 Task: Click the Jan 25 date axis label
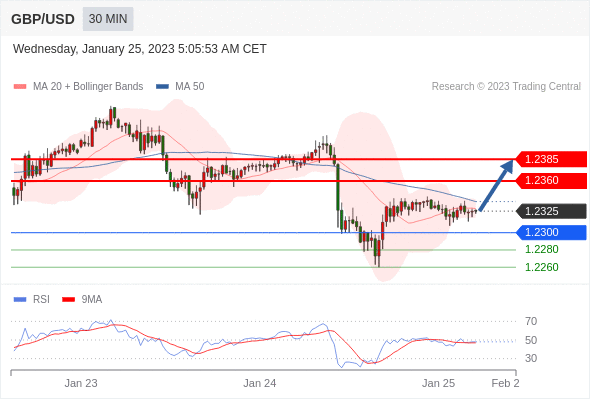pyautogui.click(x=438, y=383)
